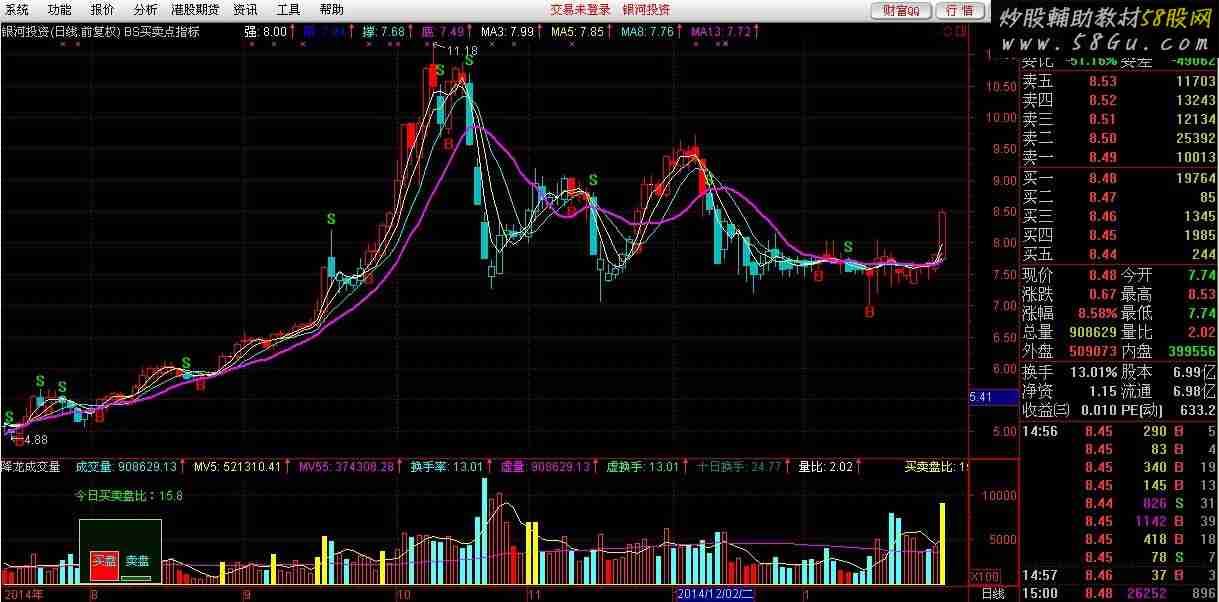Select the 卖一 ask row

1119,157
